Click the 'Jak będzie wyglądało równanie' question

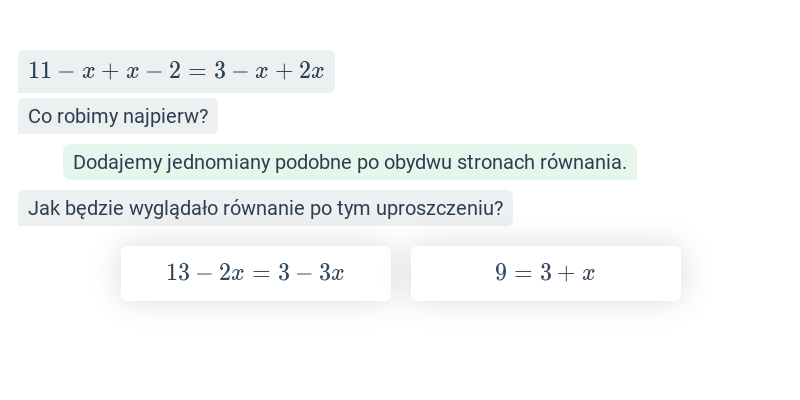coord(265,208)
